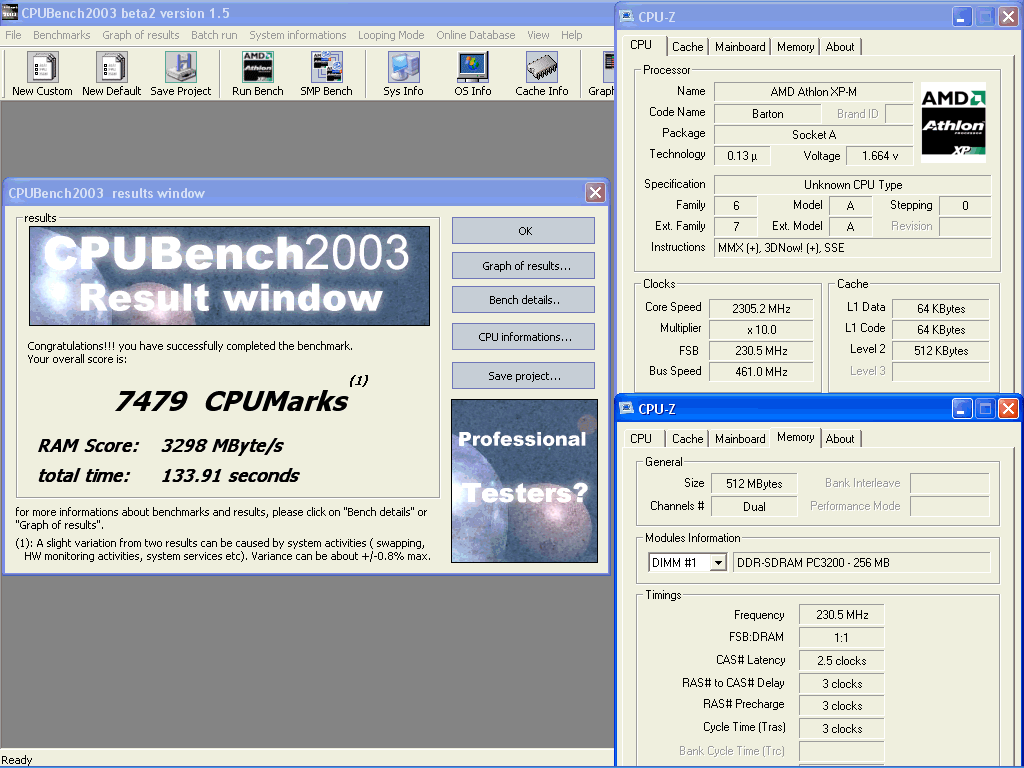Click OK in the results window
Screen dimensions: 1024x768
coord(523,231)
